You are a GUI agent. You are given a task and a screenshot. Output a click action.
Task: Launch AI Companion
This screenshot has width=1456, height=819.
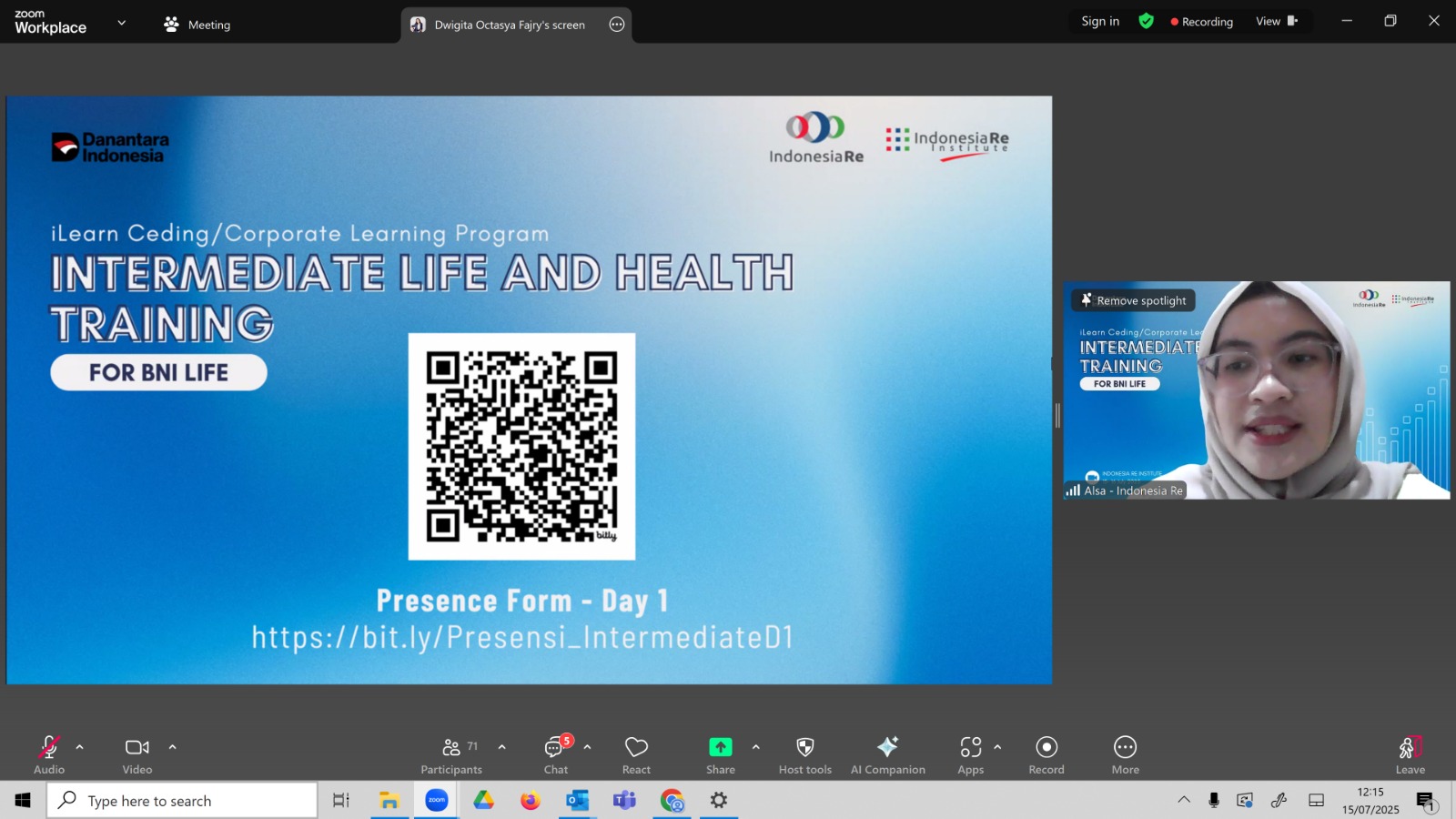(x=887, y=755)
